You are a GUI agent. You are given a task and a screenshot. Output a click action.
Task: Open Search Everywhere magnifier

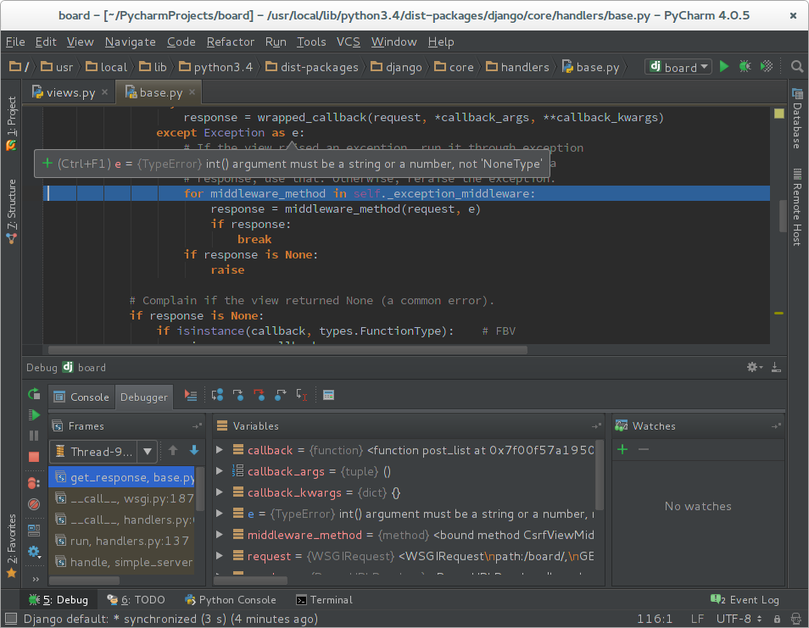pyautogui.click(x=797, y=67)
